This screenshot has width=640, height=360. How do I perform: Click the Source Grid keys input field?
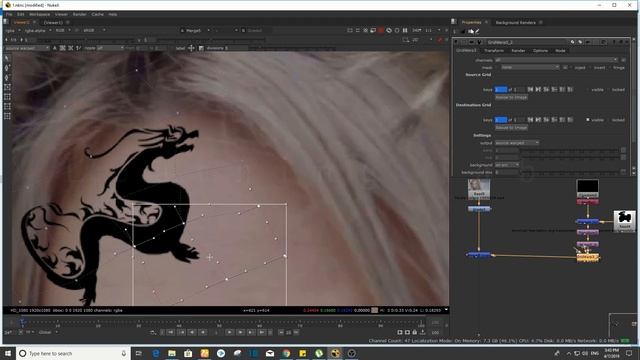tap(501, 89)
